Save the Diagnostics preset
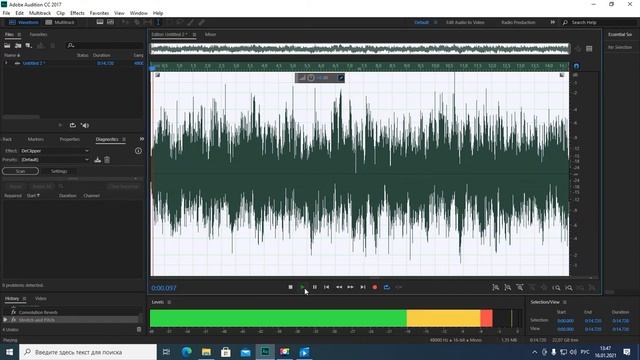 [x=98, y=160]
